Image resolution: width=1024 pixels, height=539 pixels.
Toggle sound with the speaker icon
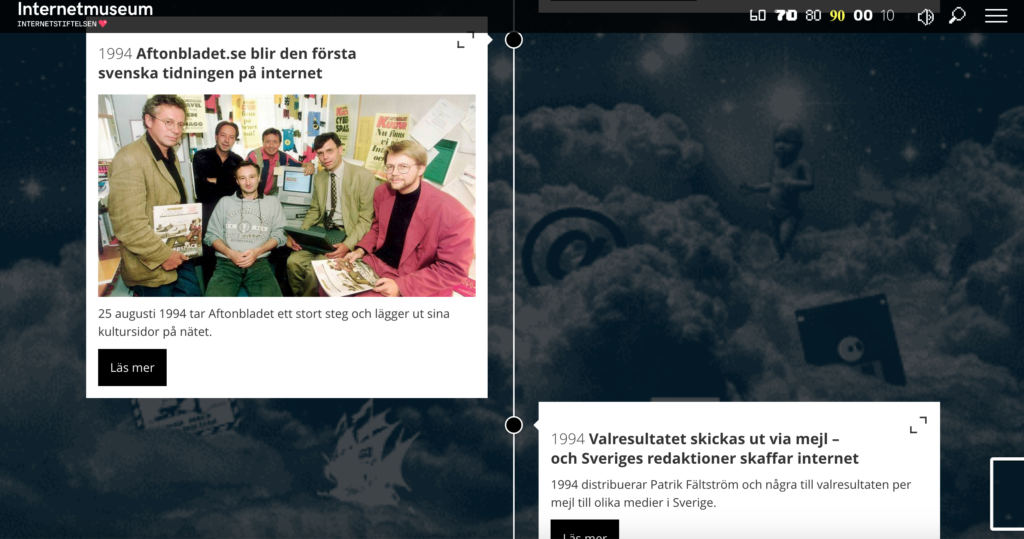[x=925, y=16]
